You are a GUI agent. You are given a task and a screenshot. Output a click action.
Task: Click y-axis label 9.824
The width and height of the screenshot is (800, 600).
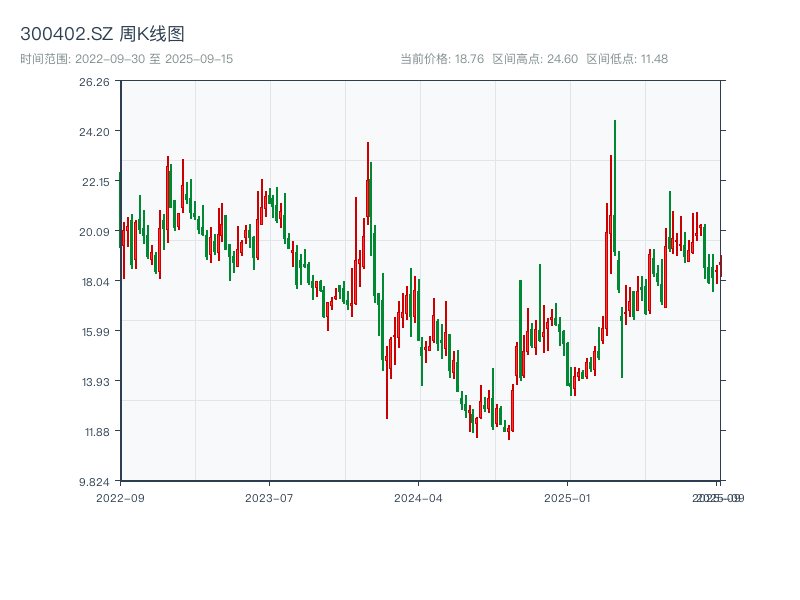click(94, 482)
